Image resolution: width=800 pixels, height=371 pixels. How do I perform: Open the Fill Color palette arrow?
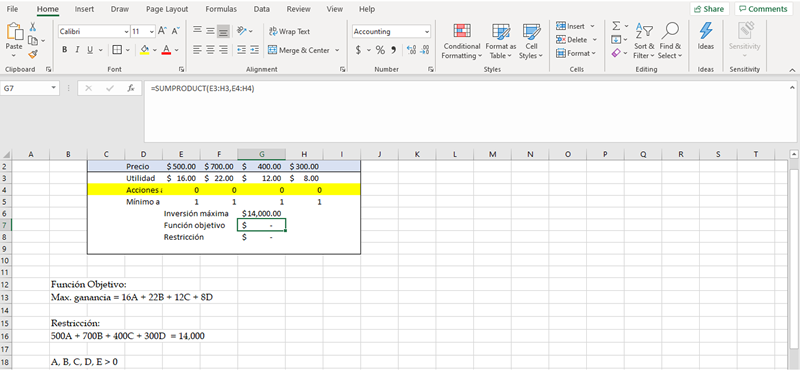[x=155, y=50]
